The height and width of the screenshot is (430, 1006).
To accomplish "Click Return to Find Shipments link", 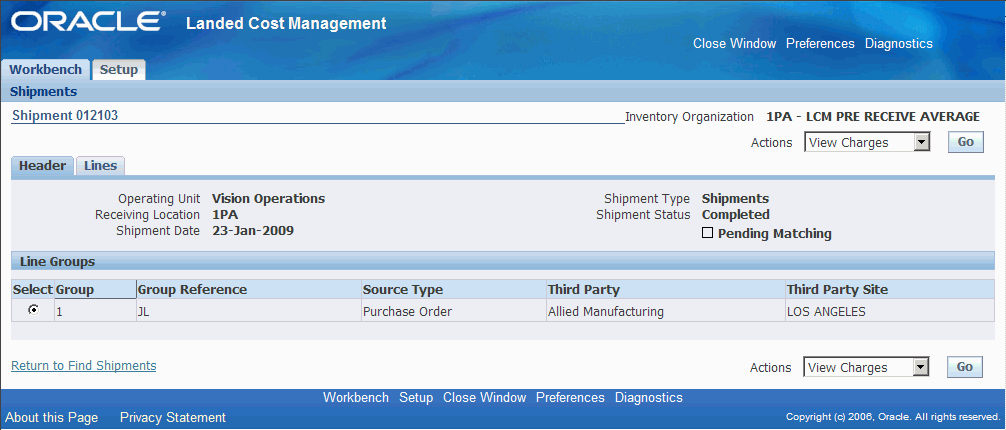I will 84,365.
